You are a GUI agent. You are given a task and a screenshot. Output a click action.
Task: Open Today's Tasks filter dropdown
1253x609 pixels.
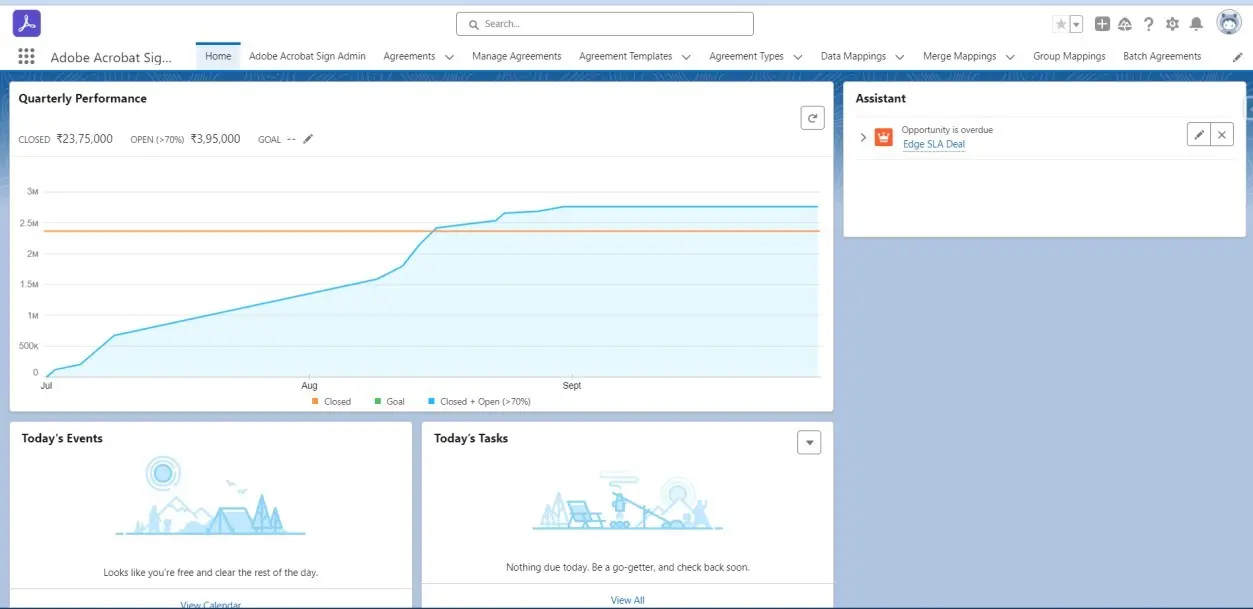pyautogui.click(x=808, y=442)
